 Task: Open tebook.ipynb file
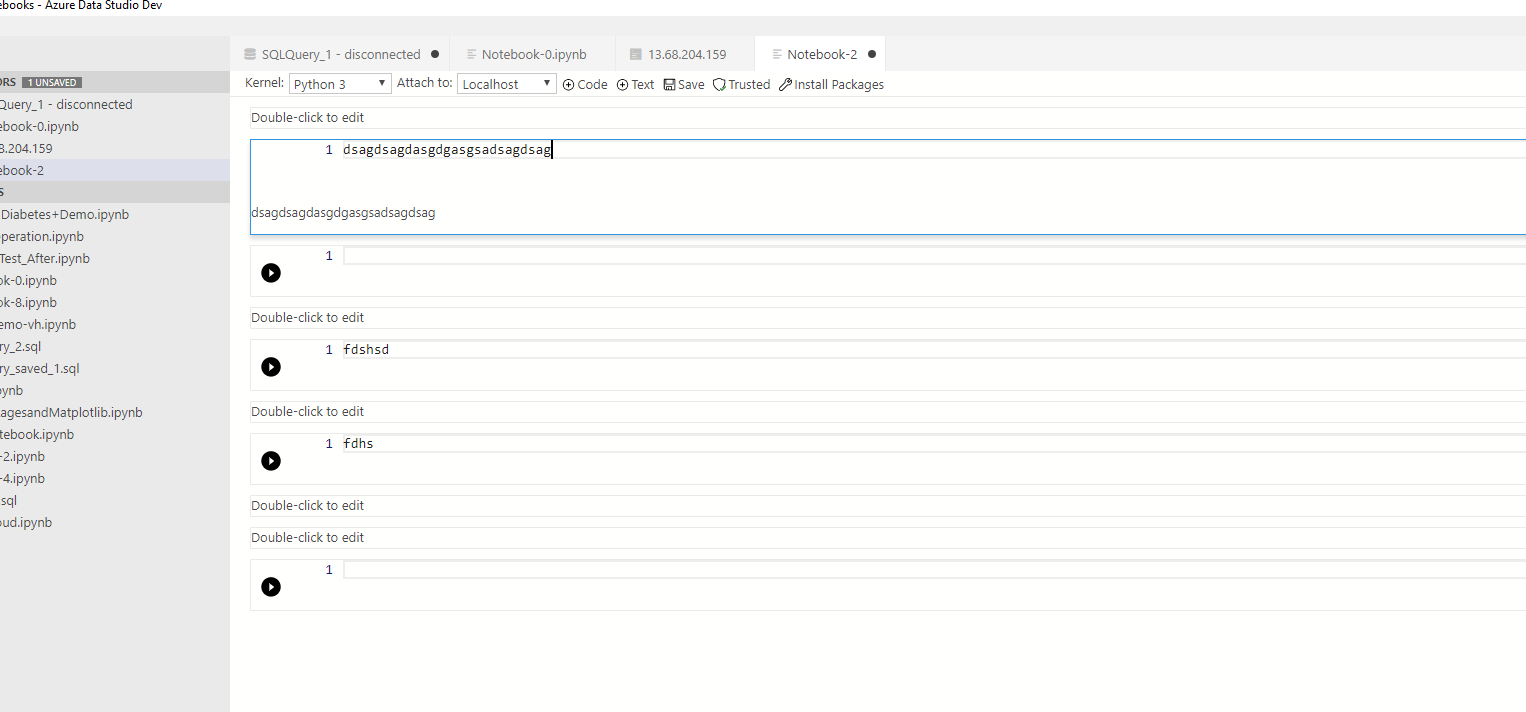coord(115,434)
